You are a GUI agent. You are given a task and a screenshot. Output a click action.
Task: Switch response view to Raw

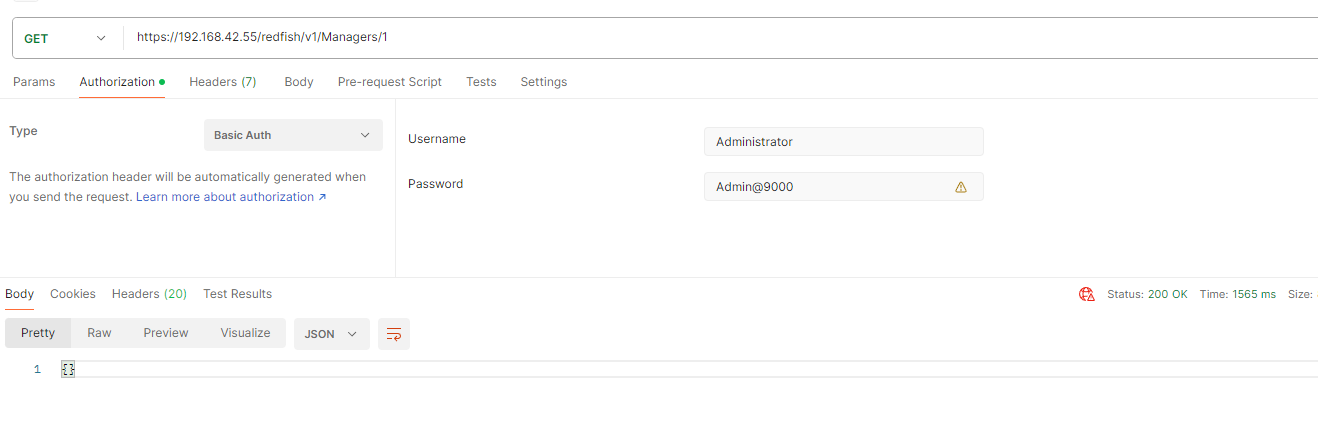99,333
